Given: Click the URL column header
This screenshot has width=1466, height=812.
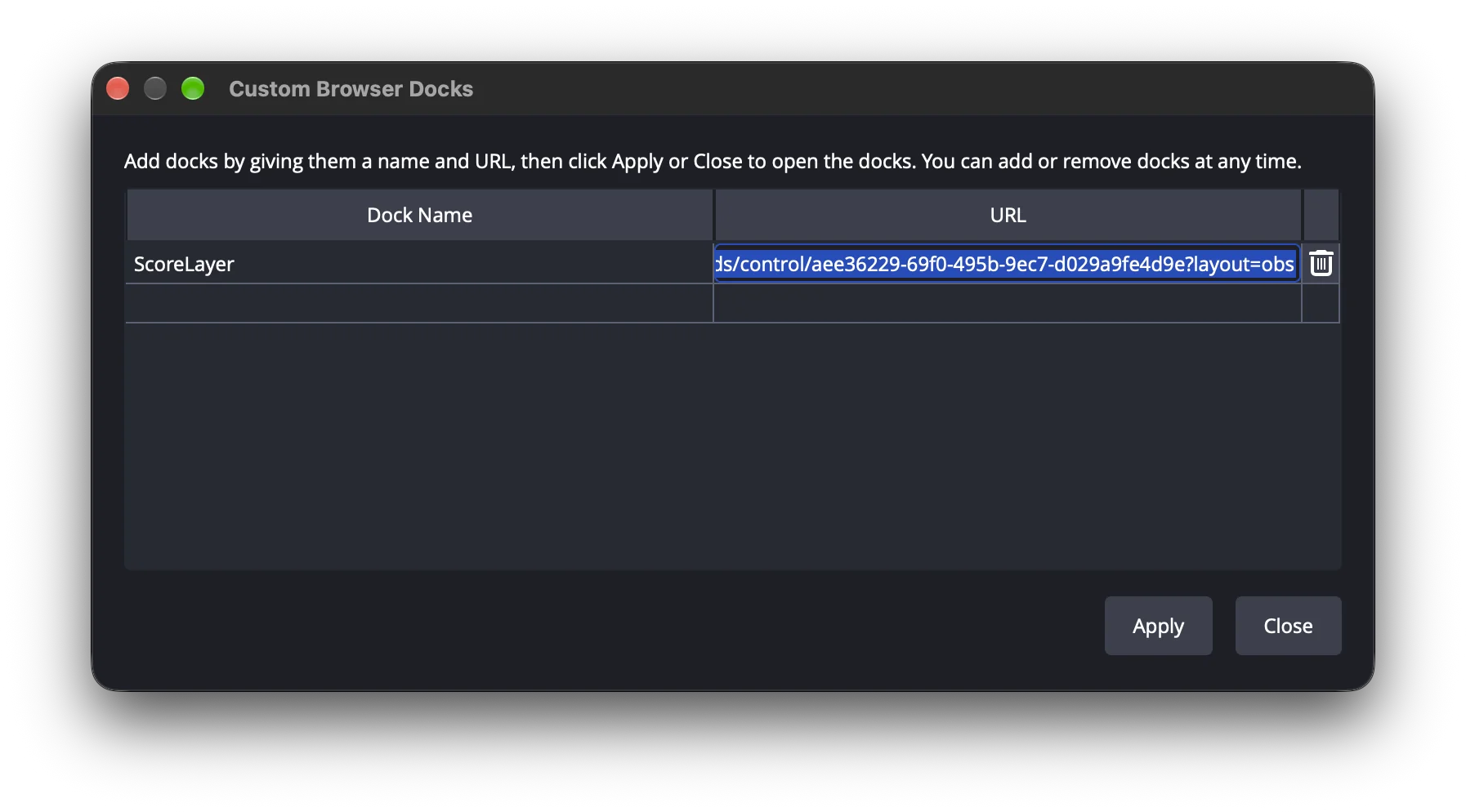Looking at the screenshot, I should click(x=1008, y=215).
